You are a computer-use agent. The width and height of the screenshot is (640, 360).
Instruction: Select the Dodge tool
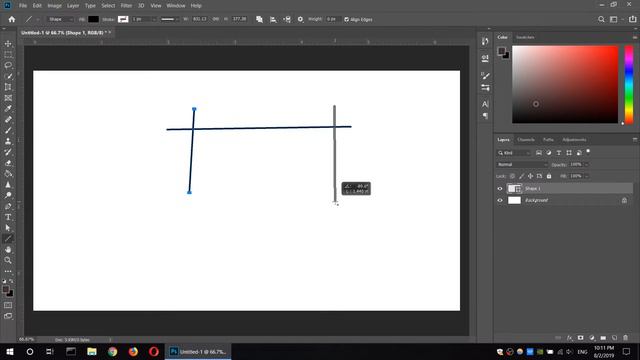(x=8, y=196)
